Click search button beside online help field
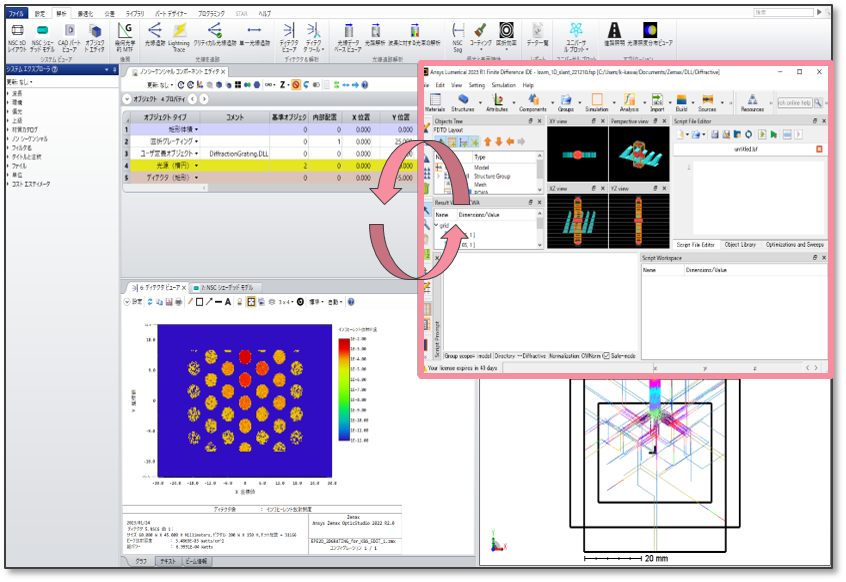The height and width of the screenshot is (582, 846). (818, 102)
